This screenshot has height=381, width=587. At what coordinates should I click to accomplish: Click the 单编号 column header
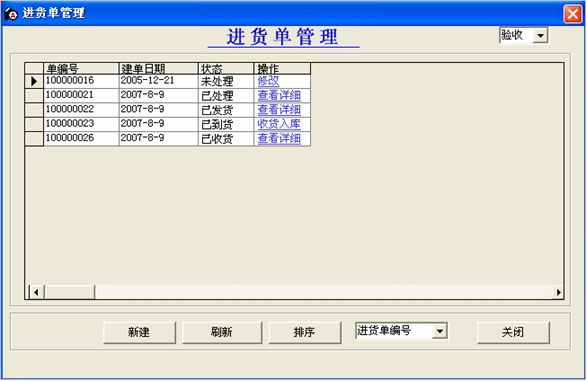(x=81, y=68)
